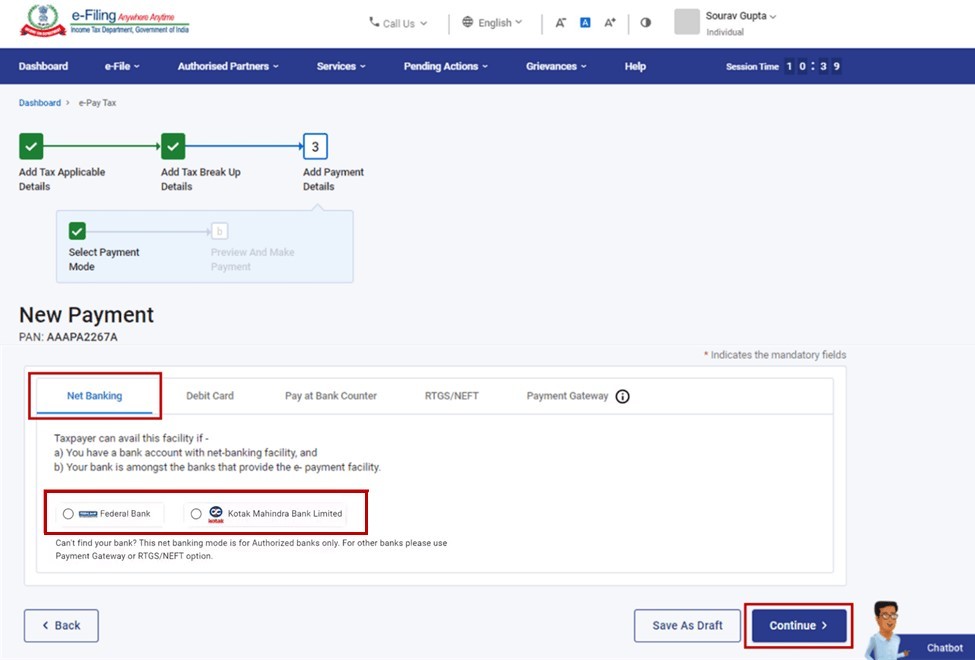975x660 pixels.
Task: Switch to the Debit Card tab
Action: pyautogui.click(x=210, y=396)
